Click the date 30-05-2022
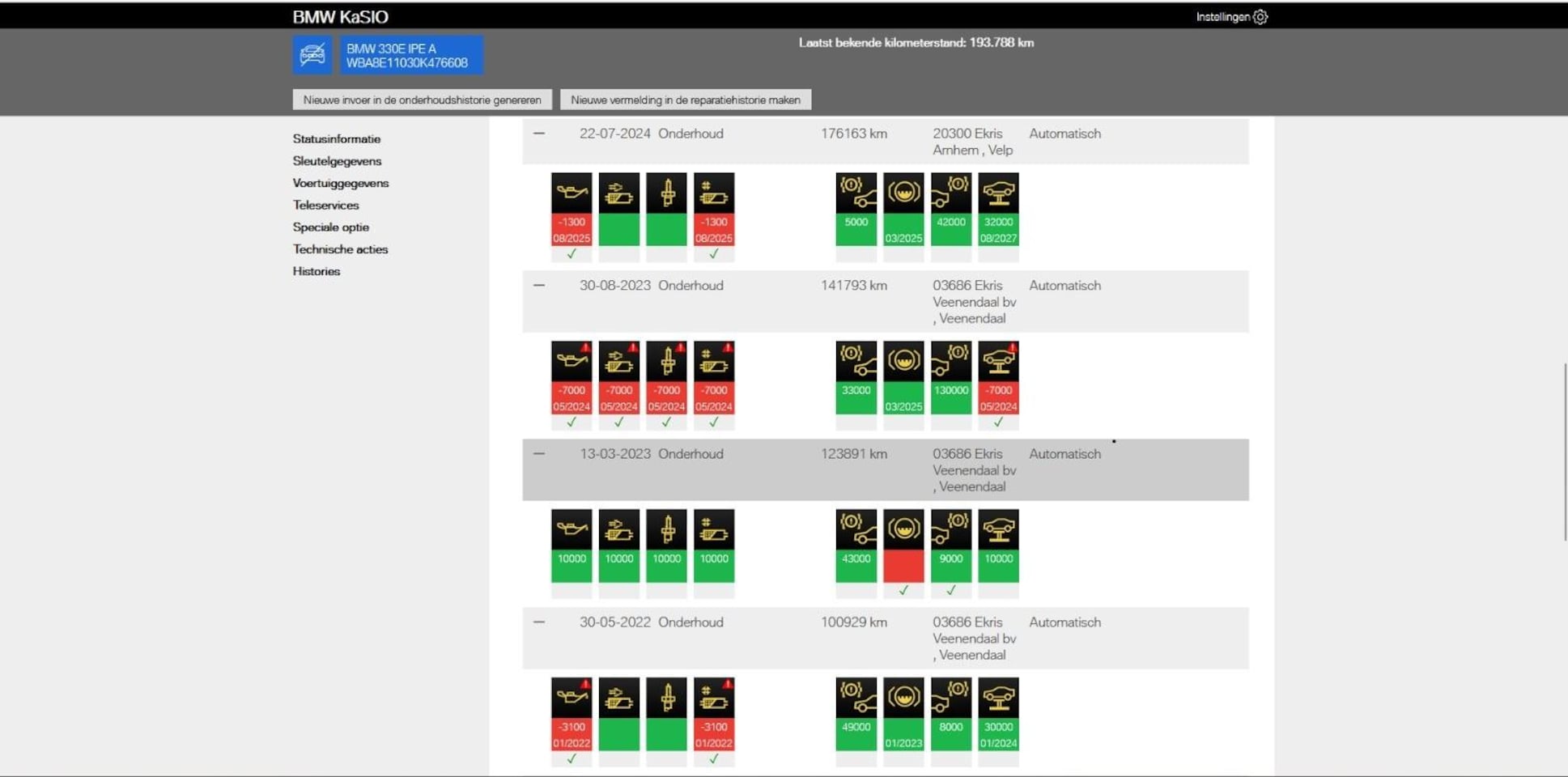 coord(615,622)
